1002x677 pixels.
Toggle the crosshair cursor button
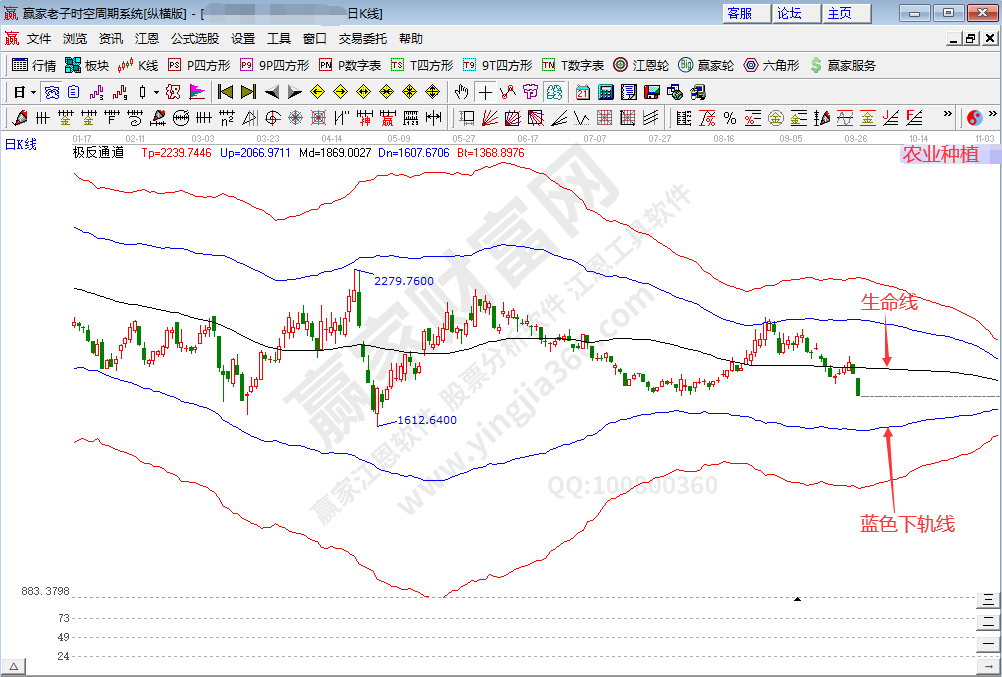pos(485,92)
